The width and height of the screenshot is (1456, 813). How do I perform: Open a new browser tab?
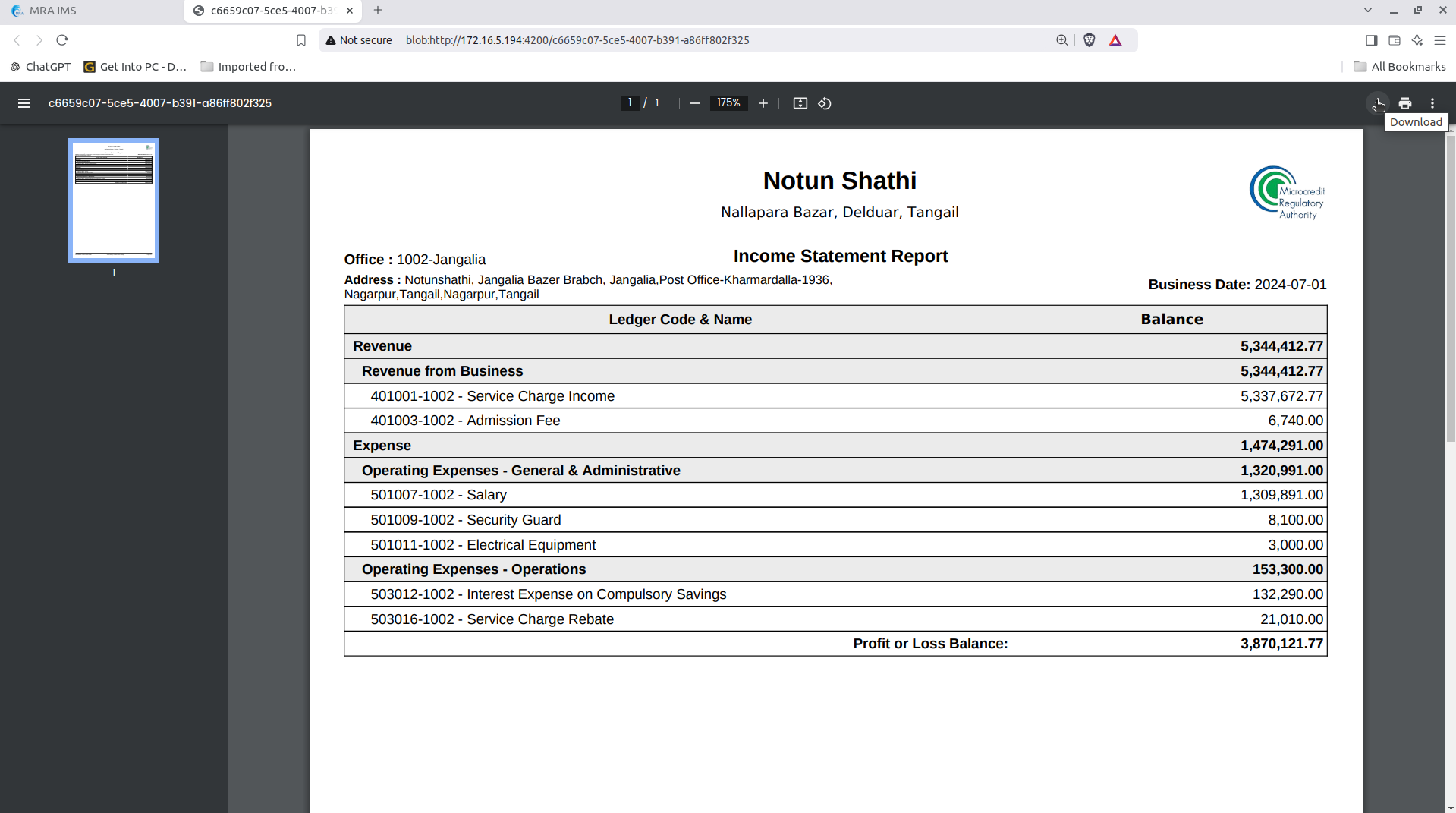(x=378, y=11)
